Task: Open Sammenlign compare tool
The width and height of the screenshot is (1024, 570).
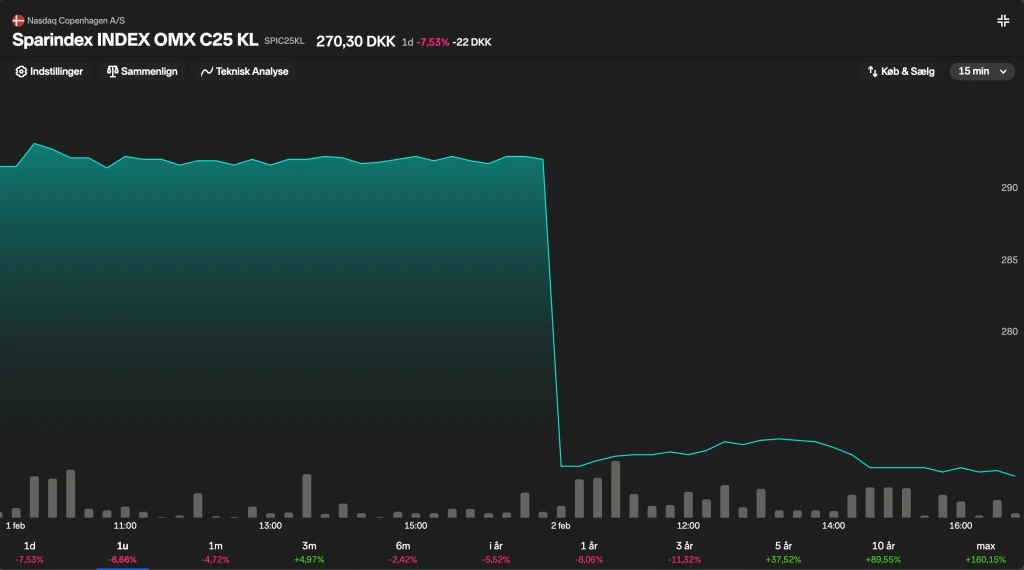Action: tap(142, 71)
